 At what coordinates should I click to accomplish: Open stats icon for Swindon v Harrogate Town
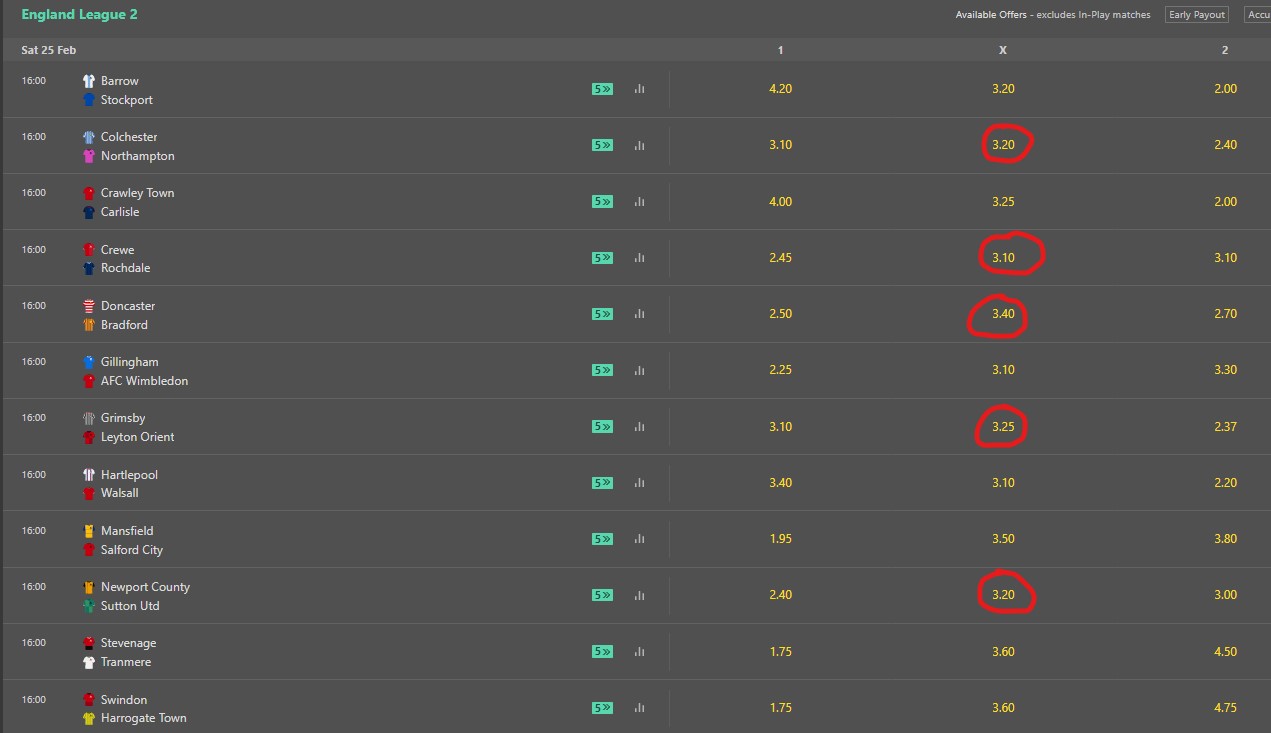[639, 708]
